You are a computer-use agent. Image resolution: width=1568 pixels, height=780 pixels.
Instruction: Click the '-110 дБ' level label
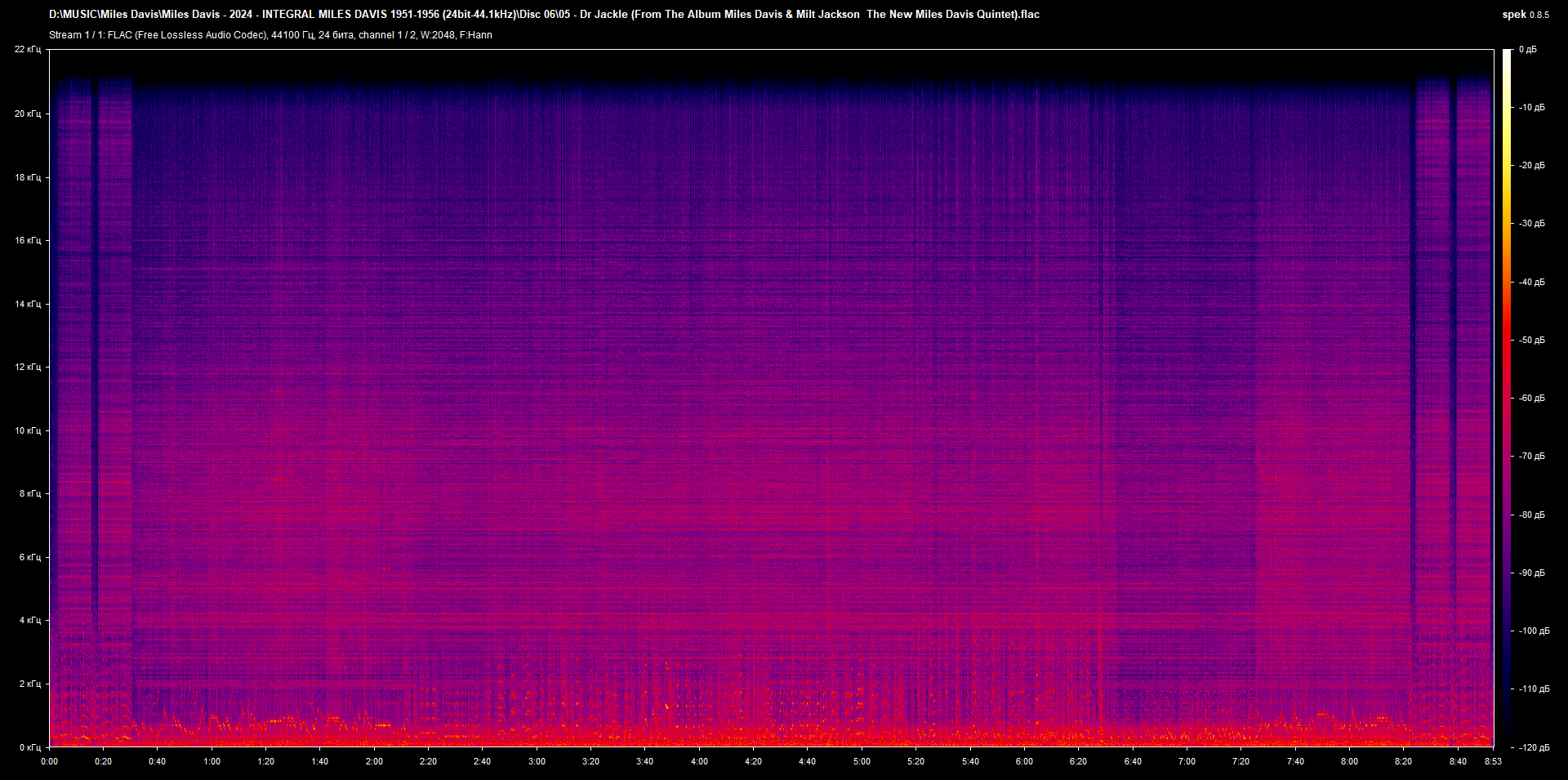click(1535, 689)
